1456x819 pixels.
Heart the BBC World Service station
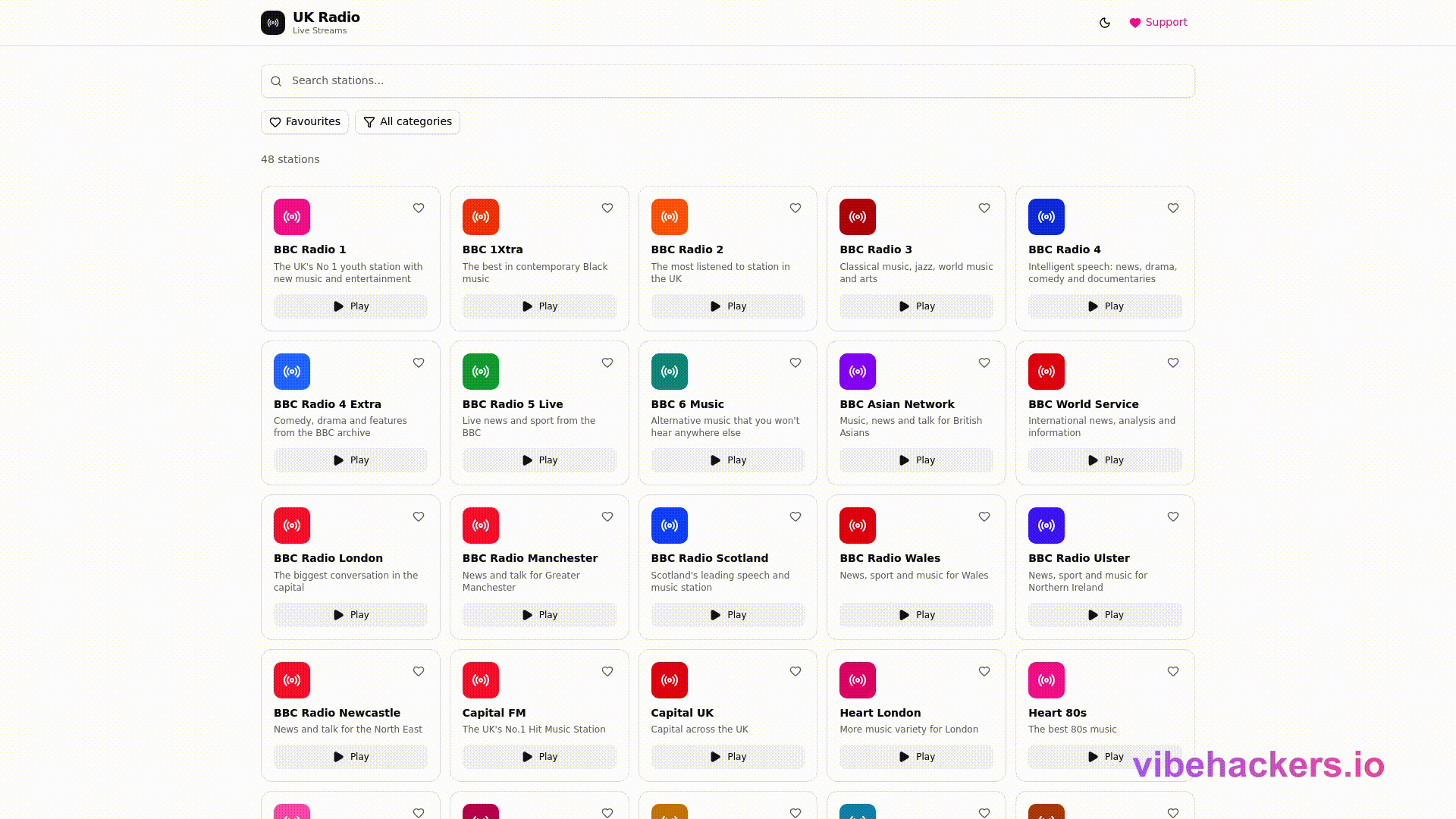pos(1173,363)
